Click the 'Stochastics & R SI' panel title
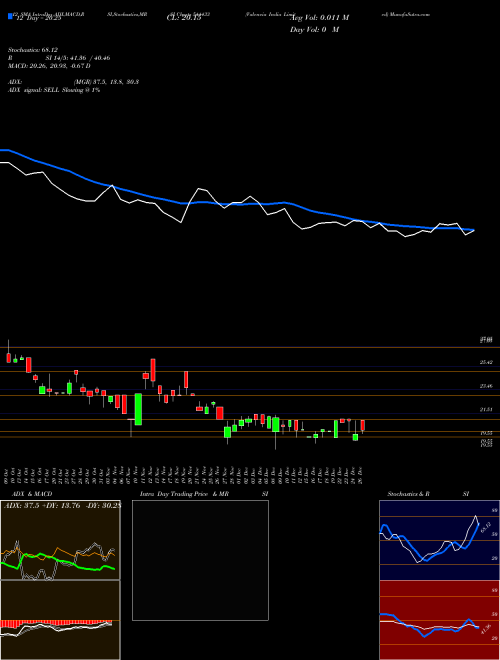The width and height of the screenshot is (500, 660). 428,494
